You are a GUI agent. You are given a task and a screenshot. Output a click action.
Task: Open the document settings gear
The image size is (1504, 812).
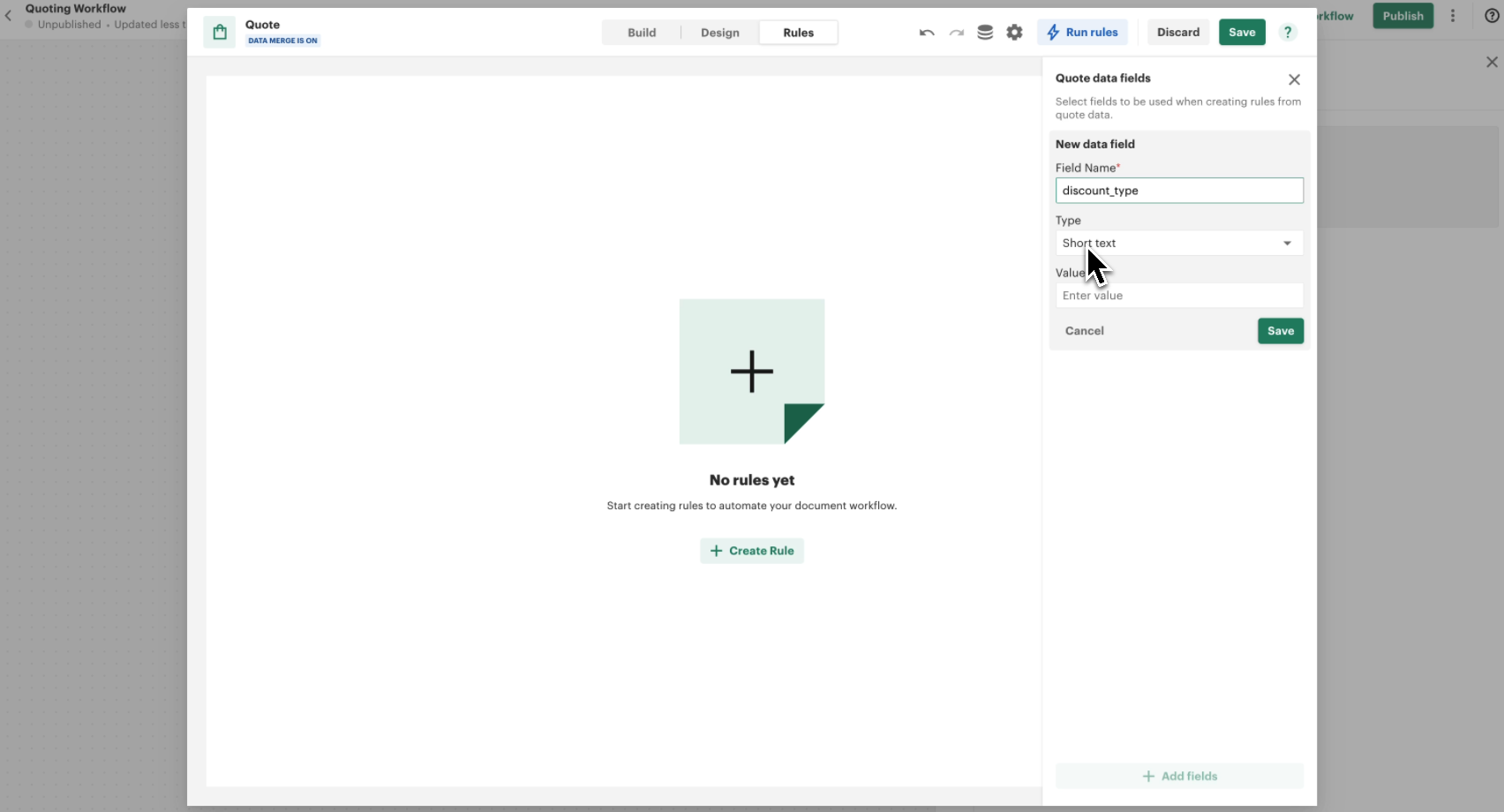(x=1014, y=32)
